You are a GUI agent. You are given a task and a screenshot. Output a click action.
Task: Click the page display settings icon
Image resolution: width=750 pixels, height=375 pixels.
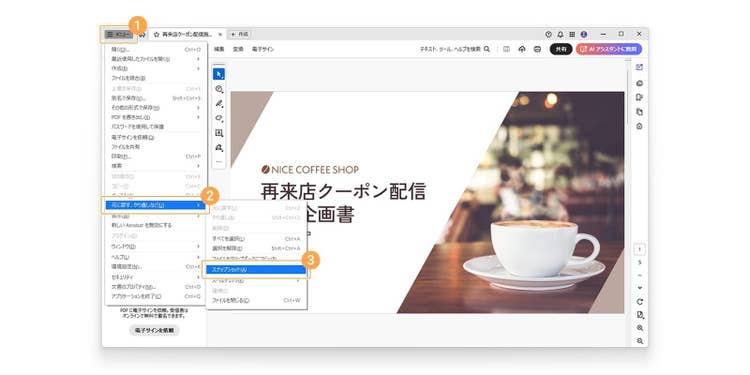click(x=640, y=315)
